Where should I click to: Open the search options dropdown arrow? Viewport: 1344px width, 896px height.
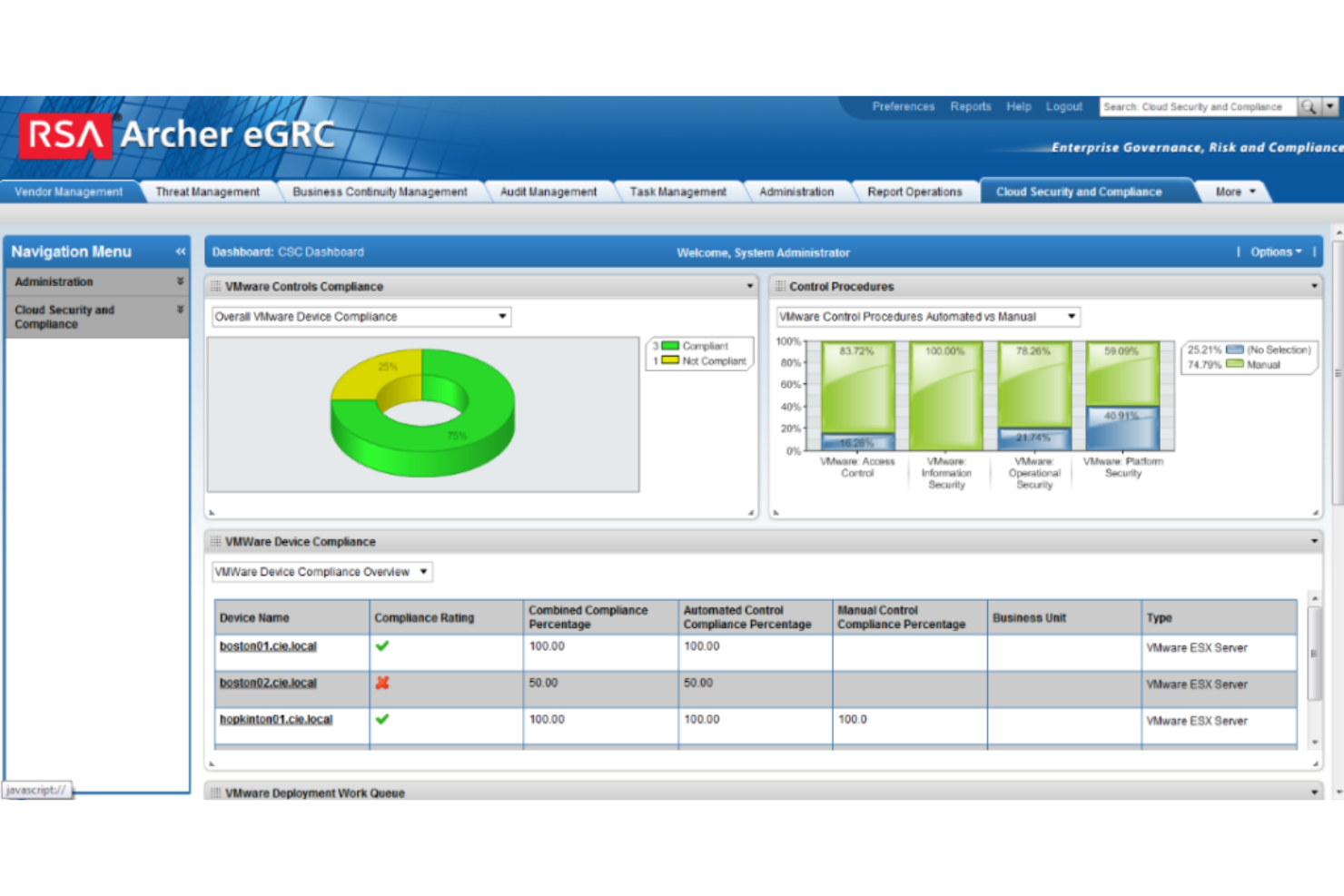(x=1330, y=106)
